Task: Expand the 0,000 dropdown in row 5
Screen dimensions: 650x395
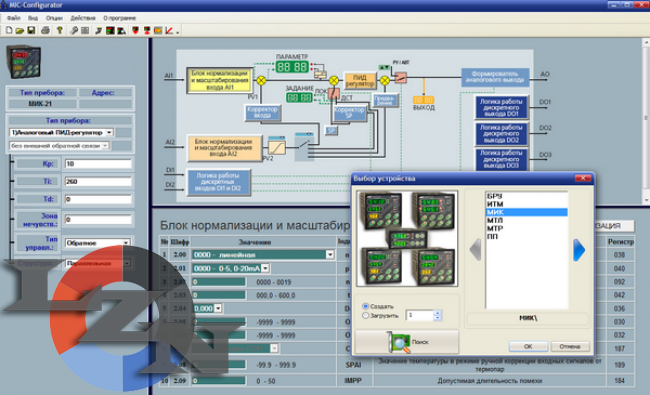Action: pyautogui.click(x=218, y=308)
